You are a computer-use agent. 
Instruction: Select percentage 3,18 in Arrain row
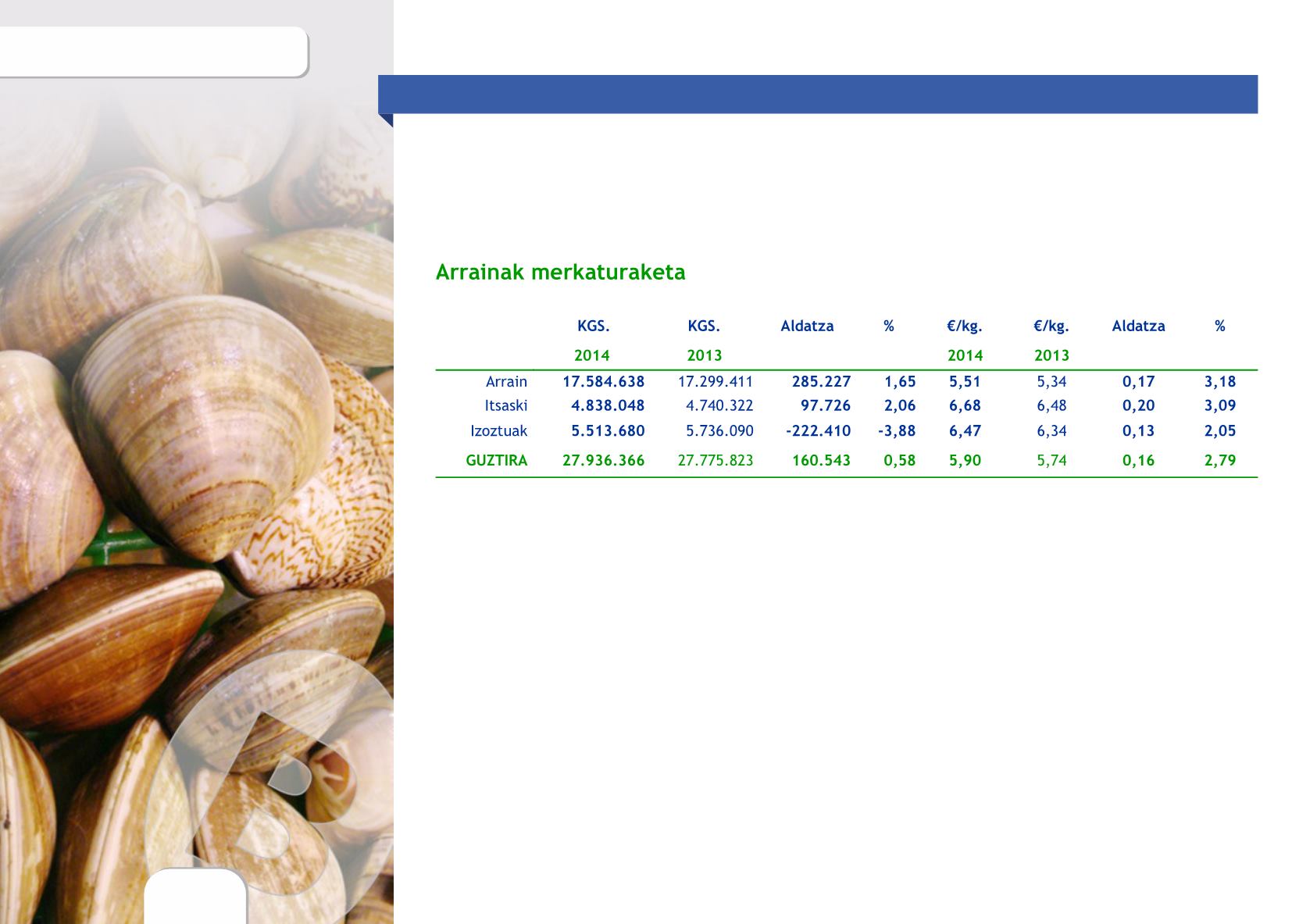coord(1220,382)
